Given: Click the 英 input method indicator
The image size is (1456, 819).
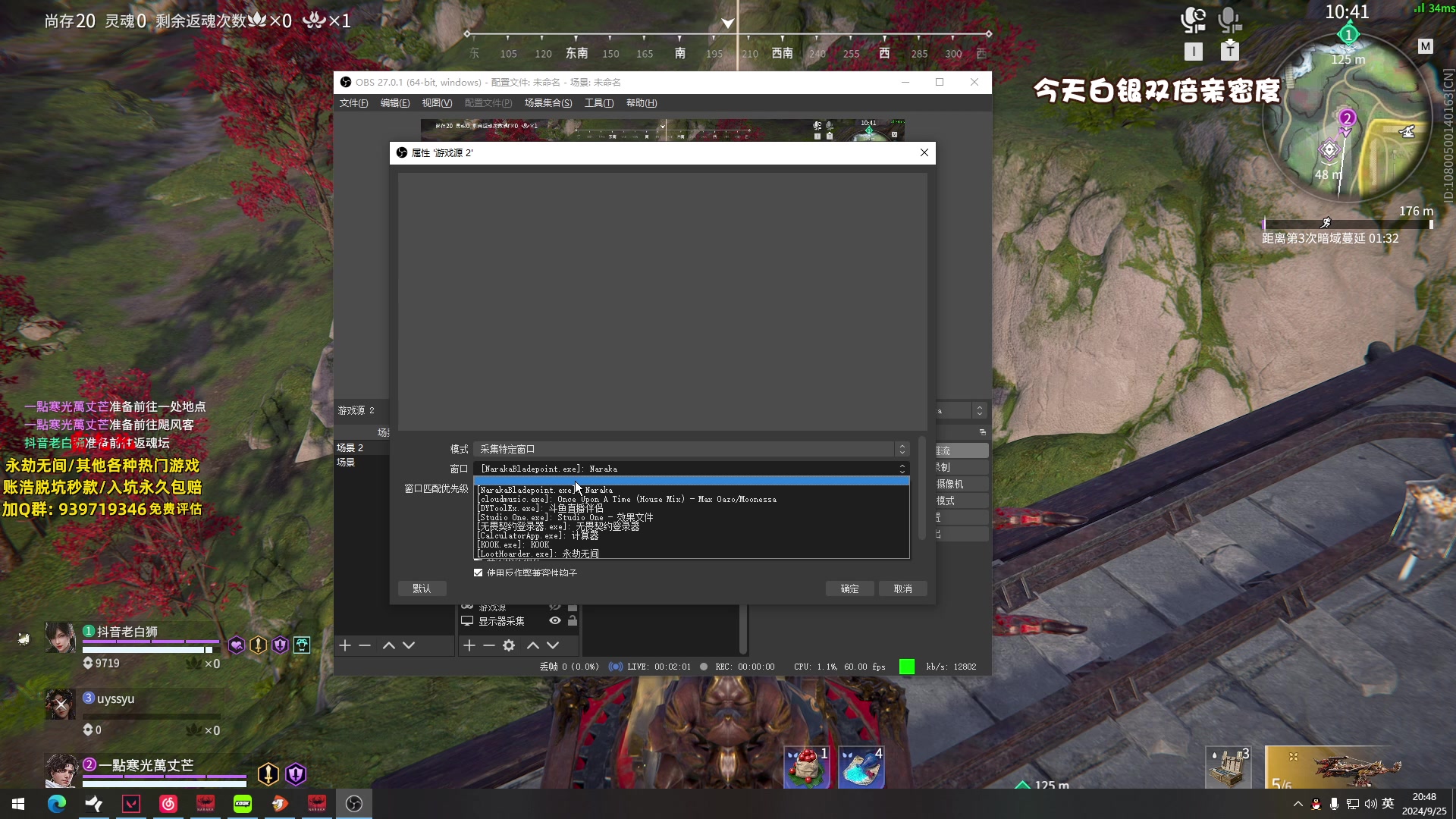Looking at the screenshot, I should pos(1388,804).
